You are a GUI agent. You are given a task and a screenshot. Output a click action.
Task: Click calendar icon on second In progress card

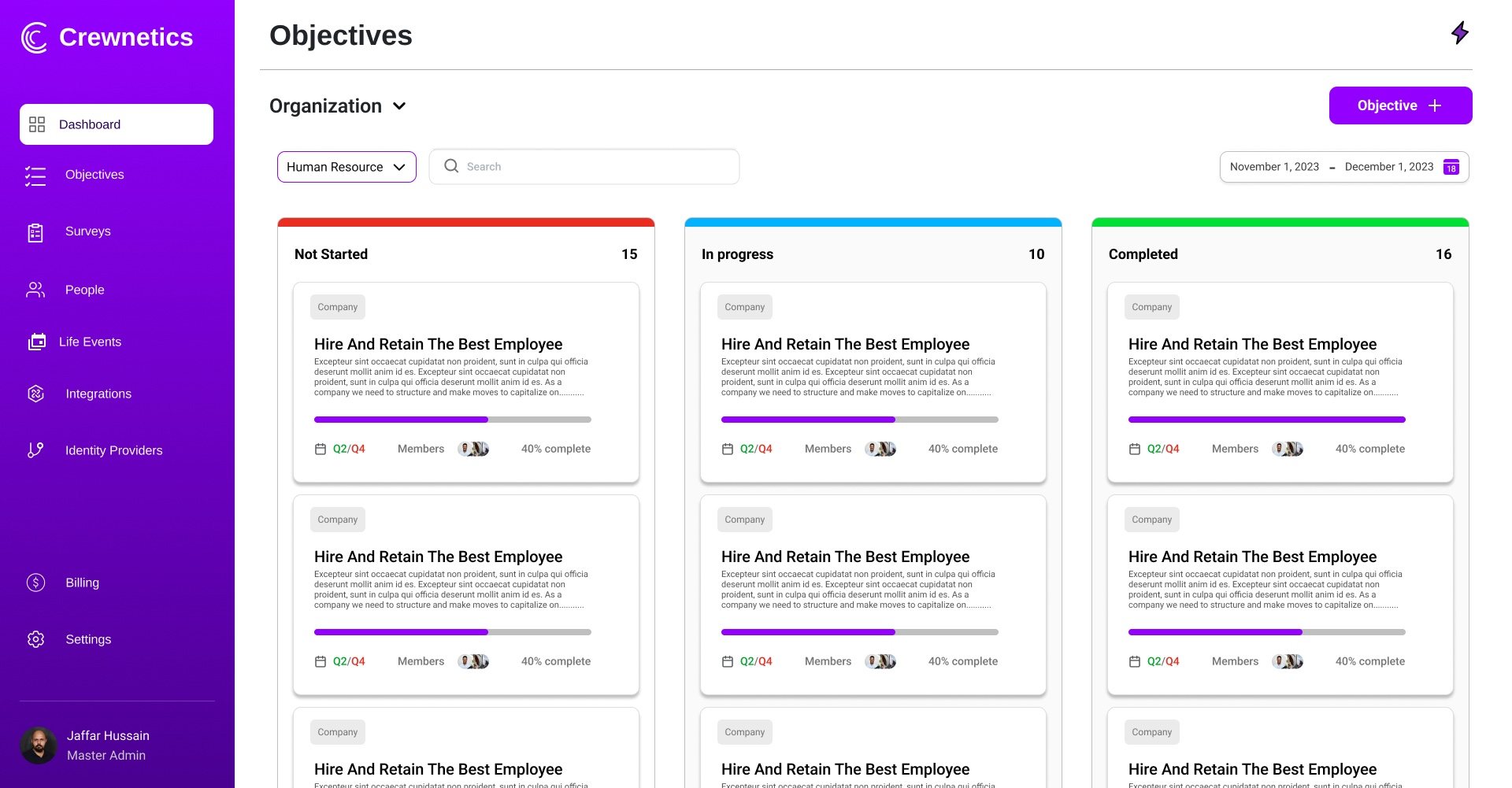click(x=728, y=661)
